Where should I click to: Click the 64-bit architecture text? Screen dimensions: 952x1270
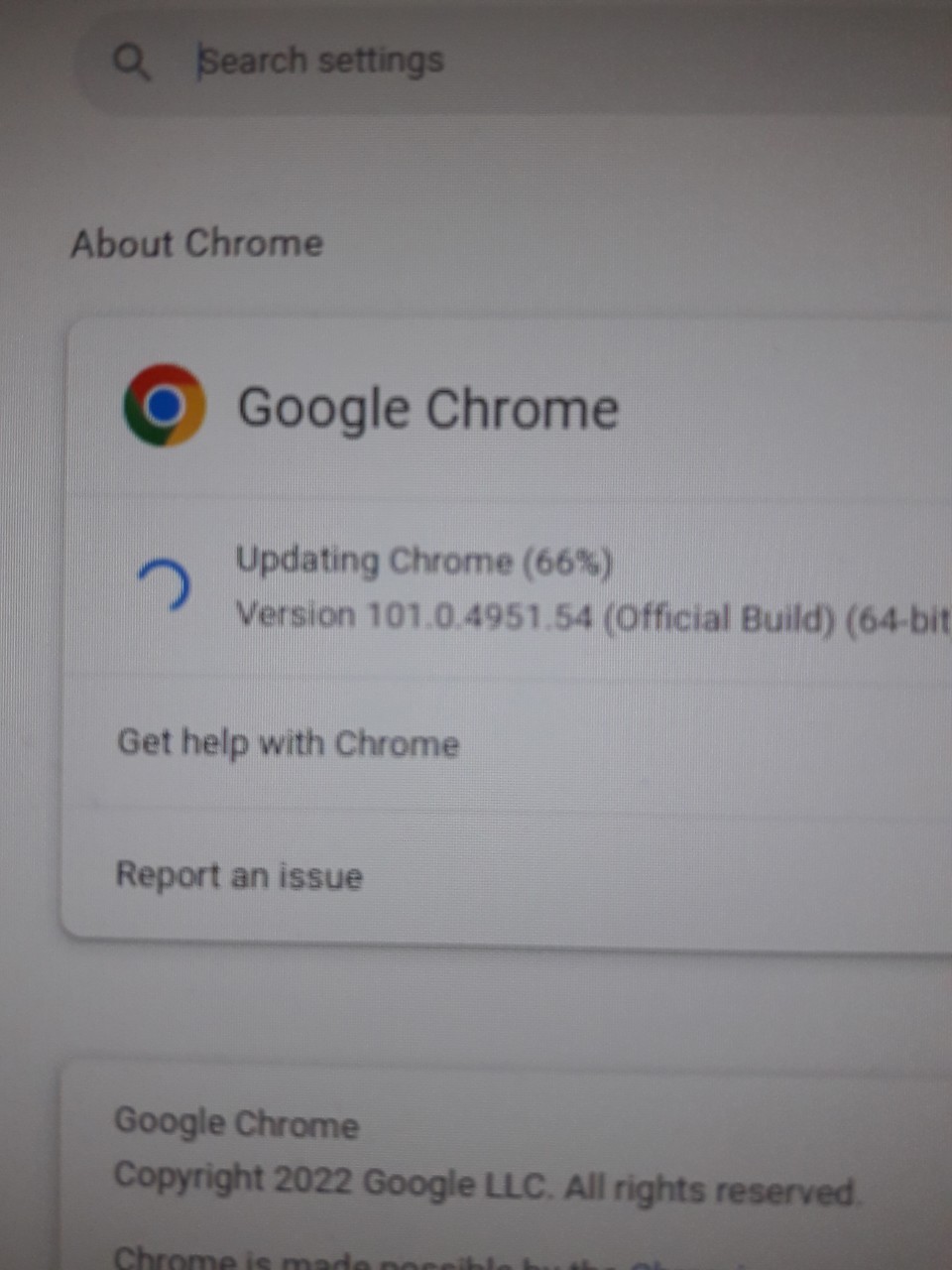coord(898,622)
